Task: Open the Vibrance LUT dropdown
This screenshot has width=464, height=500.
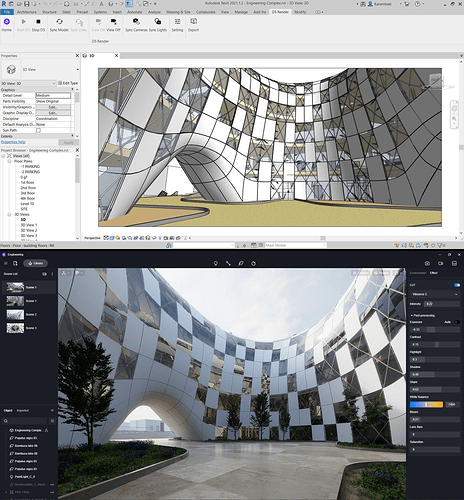Action: point(435,294)
